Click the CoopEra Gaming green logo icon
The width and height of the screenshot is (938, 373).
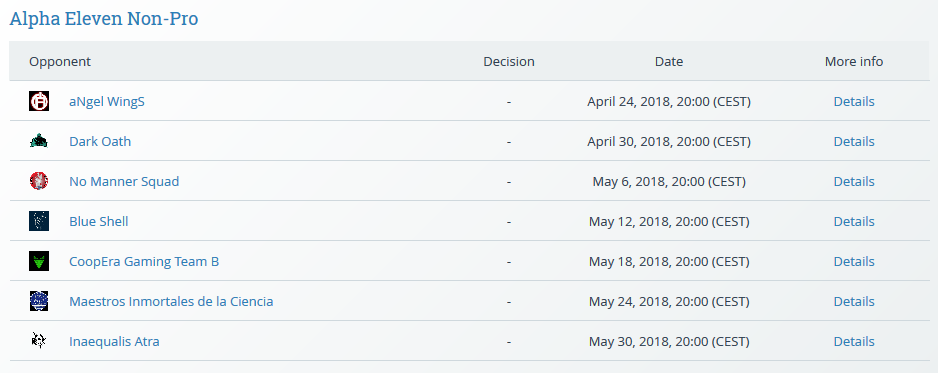tap(39, 261)
